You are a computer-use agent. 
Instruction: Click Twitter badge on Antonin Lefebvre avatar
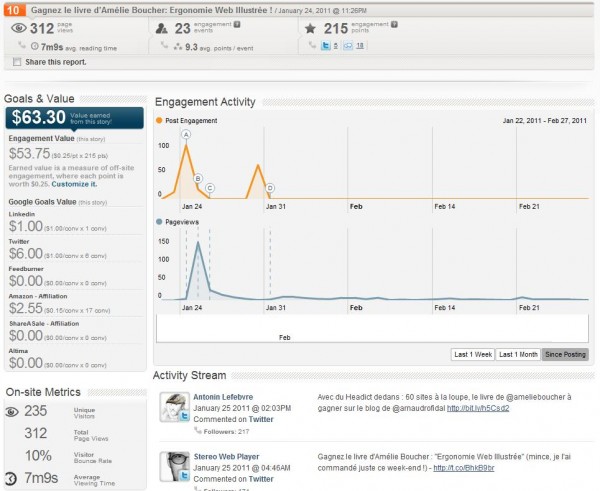[x=184, y=416]
